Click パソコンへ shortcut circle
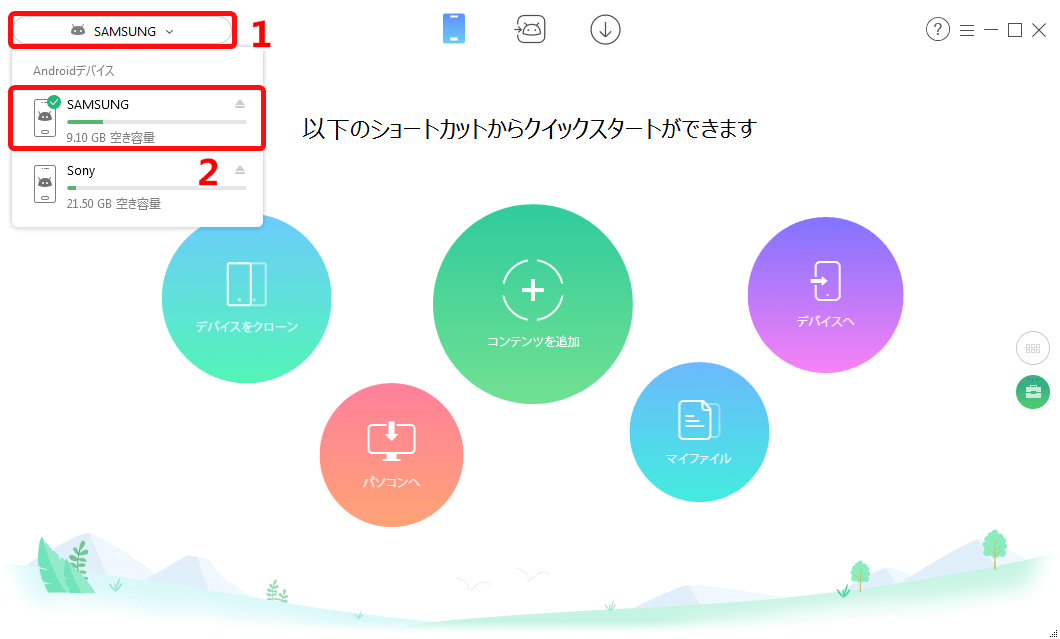 tap(391, 455)
